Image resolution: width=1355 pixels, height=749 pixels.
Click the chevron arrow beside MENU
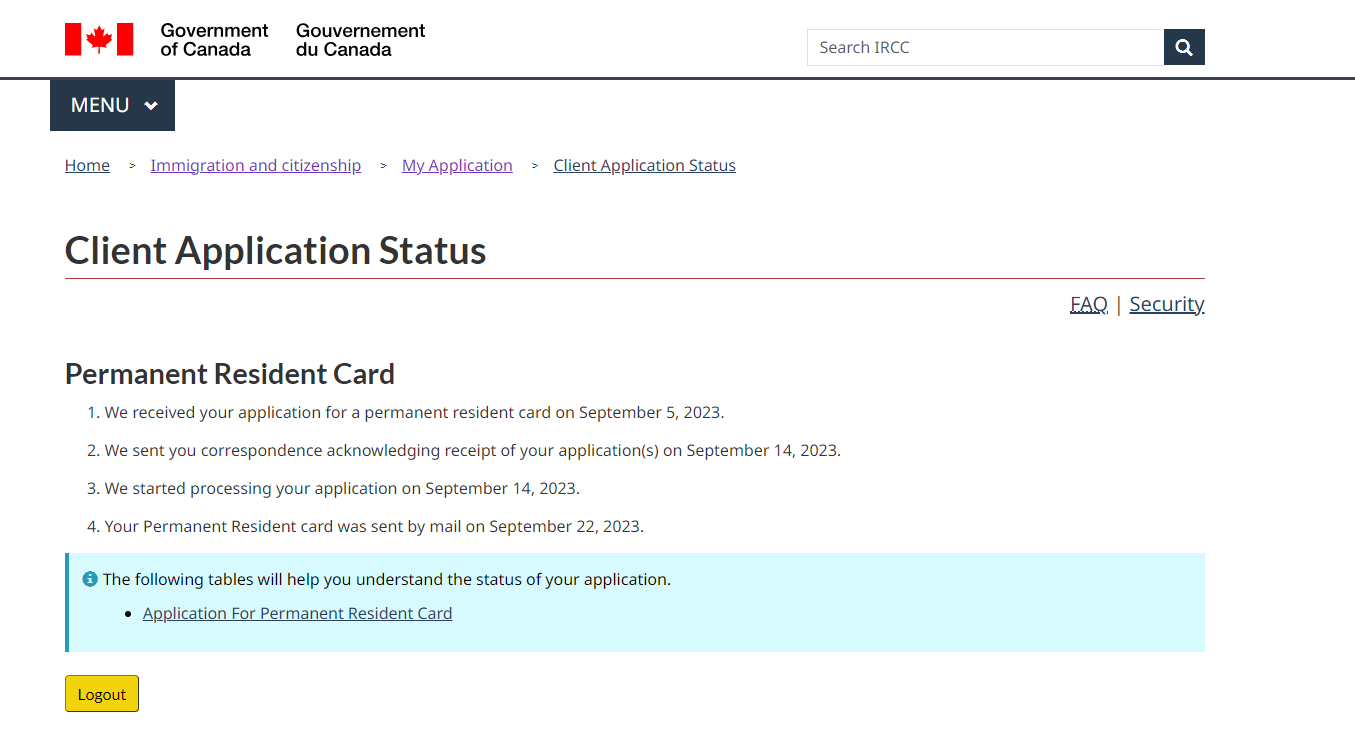[x=151, y=106]
